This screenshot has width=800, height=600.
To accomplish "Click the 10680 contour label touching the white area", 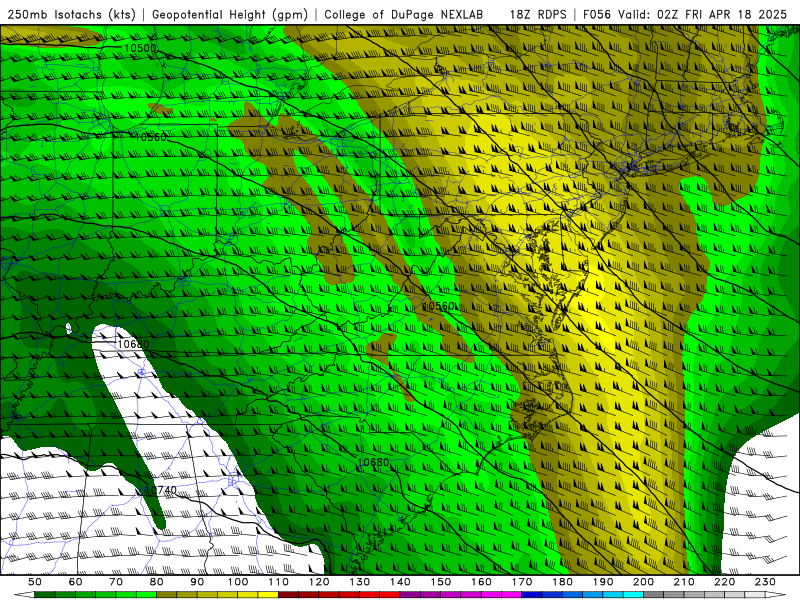I will [x=134, y=344].
